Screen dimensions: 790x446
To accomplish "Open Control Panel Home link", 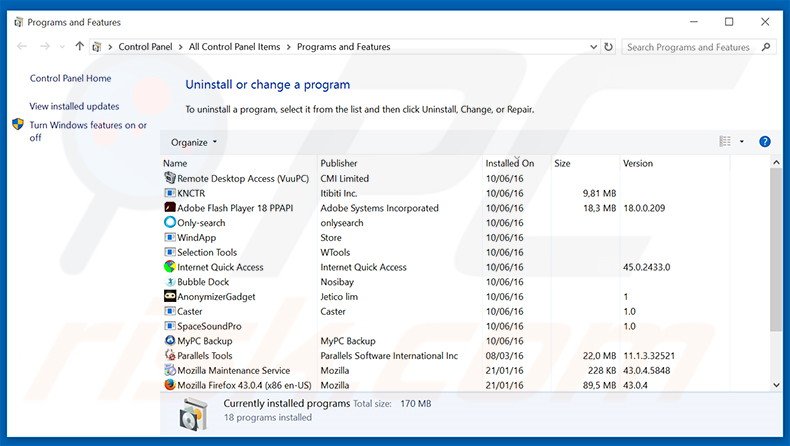I will pos(70,78).
